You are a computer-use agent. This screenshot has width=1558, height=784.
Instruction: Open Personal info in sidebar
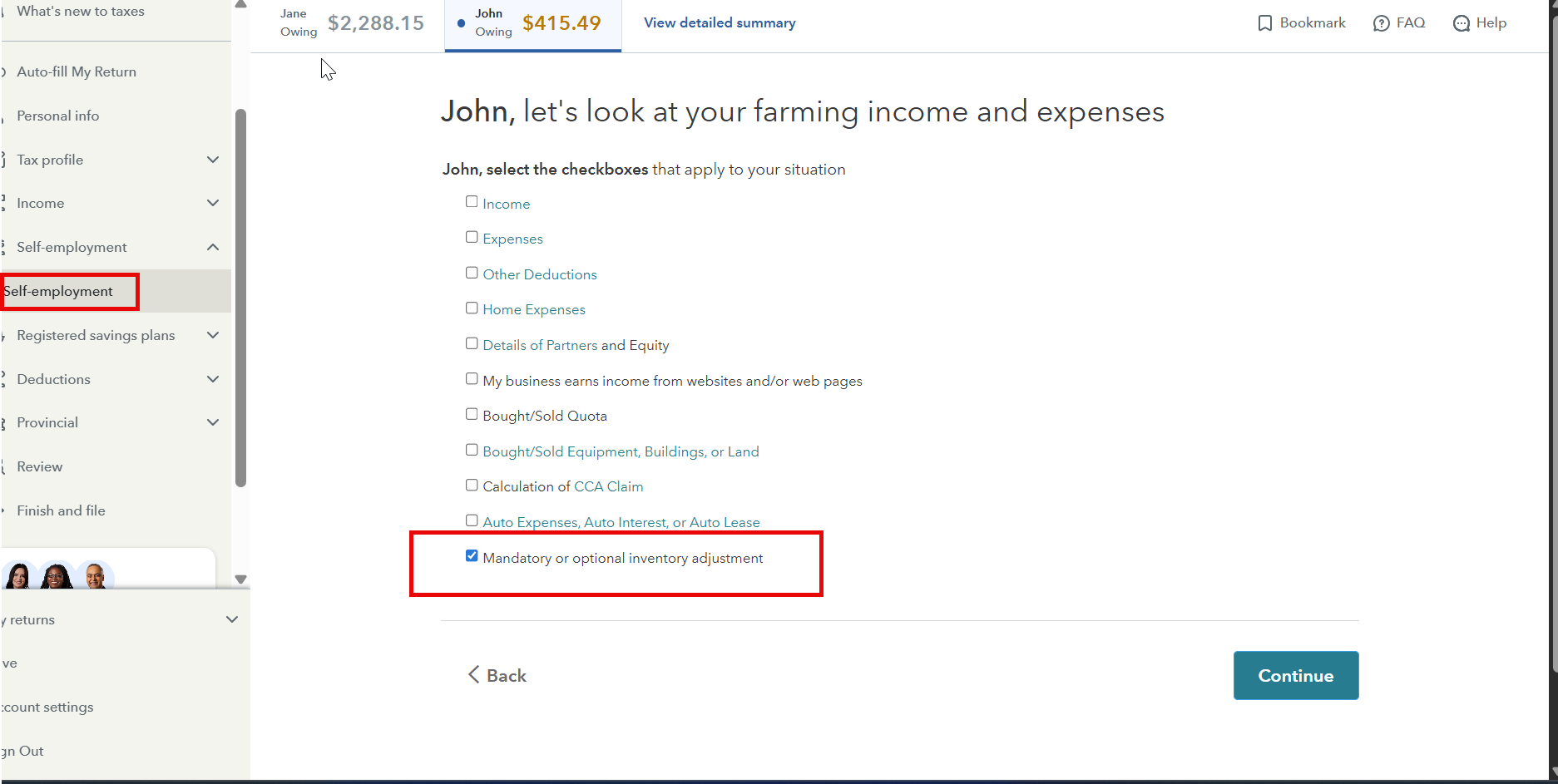58,116
